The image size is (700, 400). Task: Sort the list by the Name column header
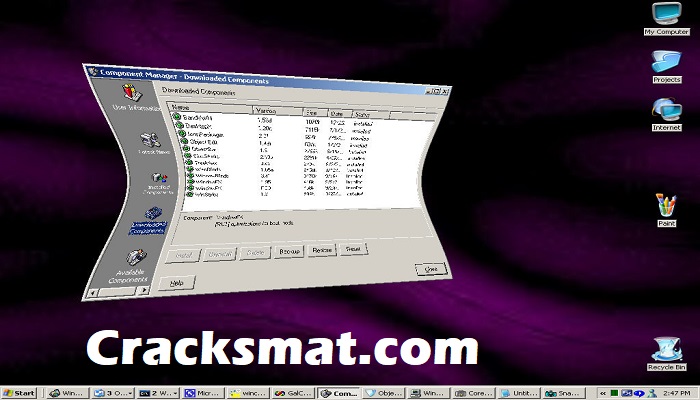click(210, 107)
